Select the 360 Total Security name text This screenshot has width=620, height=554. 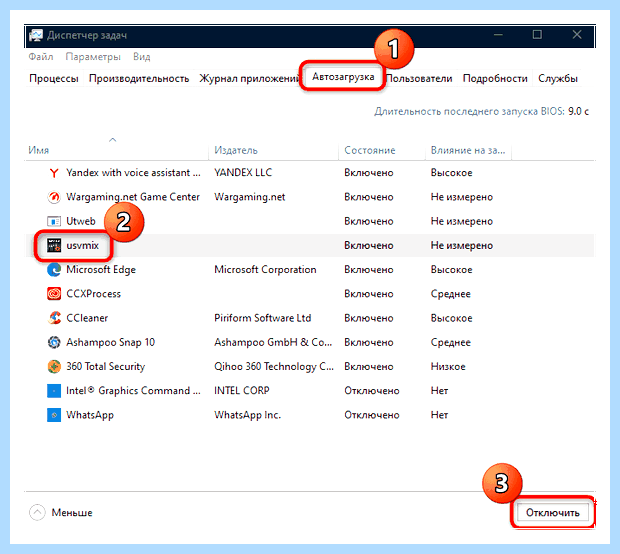click(x=106, y=367)
